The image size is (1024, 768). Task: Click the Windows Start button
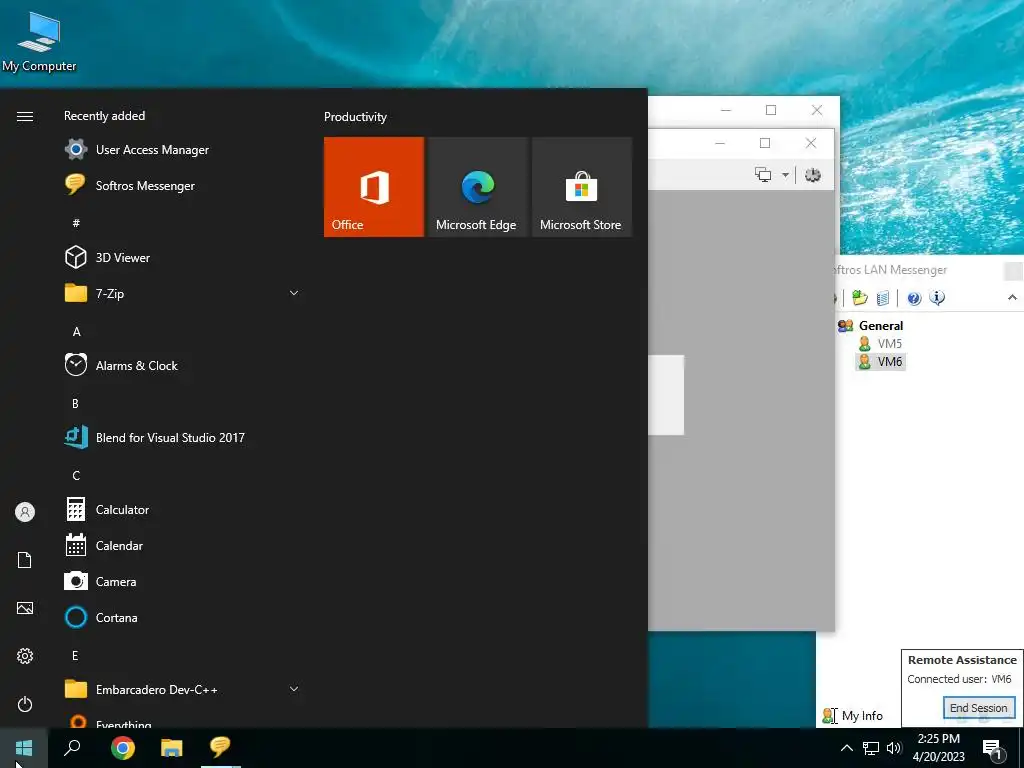[x=24, y=748]
